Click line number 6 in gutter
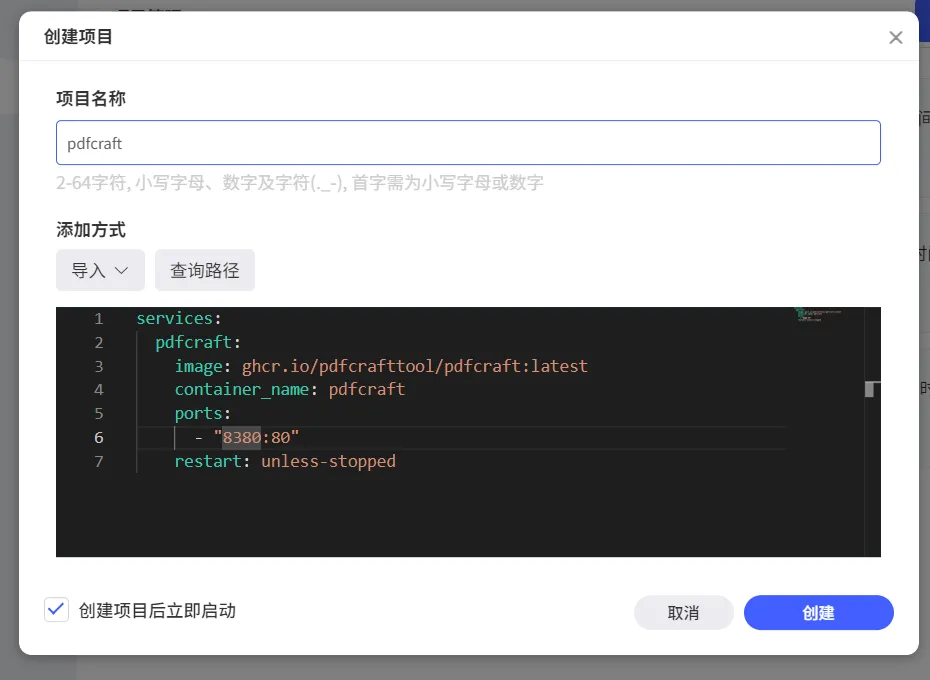Viewport: 930px width, 680px height. [98, 438]
